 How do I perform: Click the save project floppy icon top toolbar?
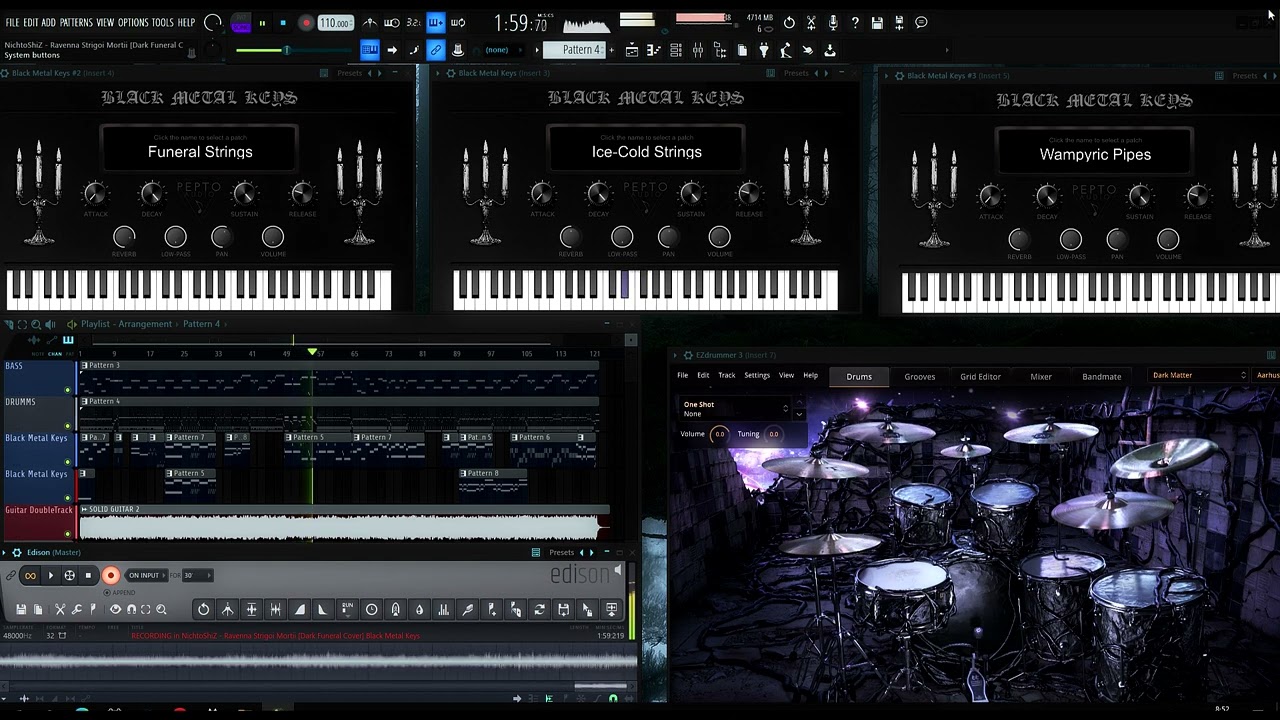click(x=877, y=22)
